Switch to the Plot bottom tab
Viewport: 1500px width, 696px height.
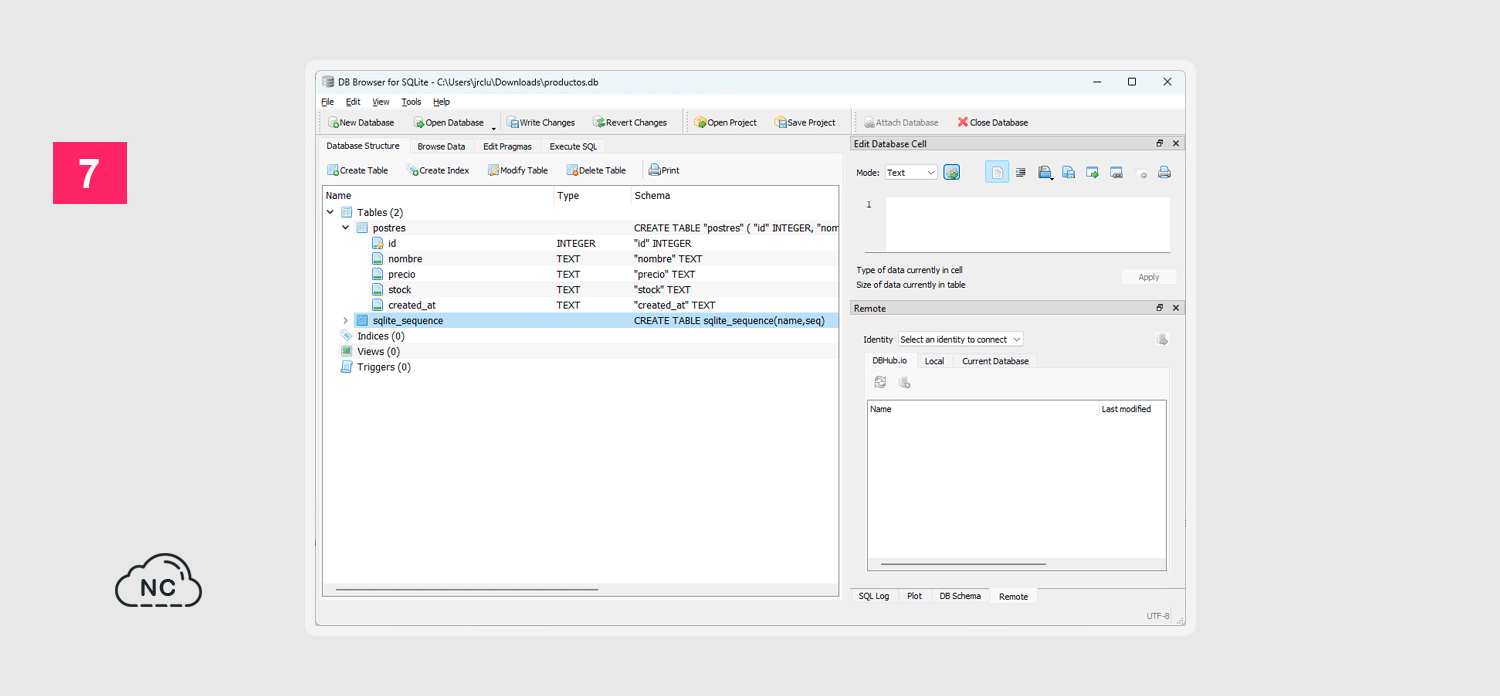click(914, 596)
